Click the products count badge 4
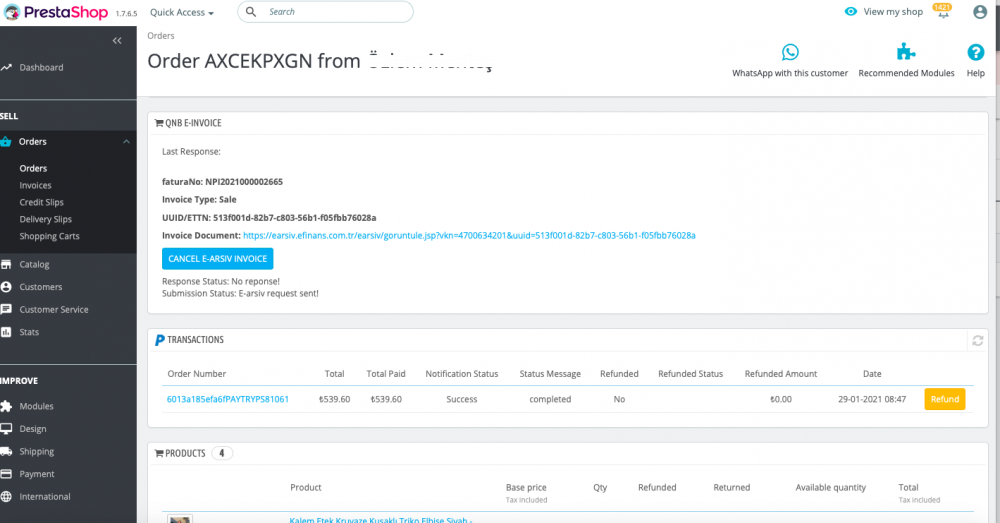 pyautogui.click(x=222, y=453)
